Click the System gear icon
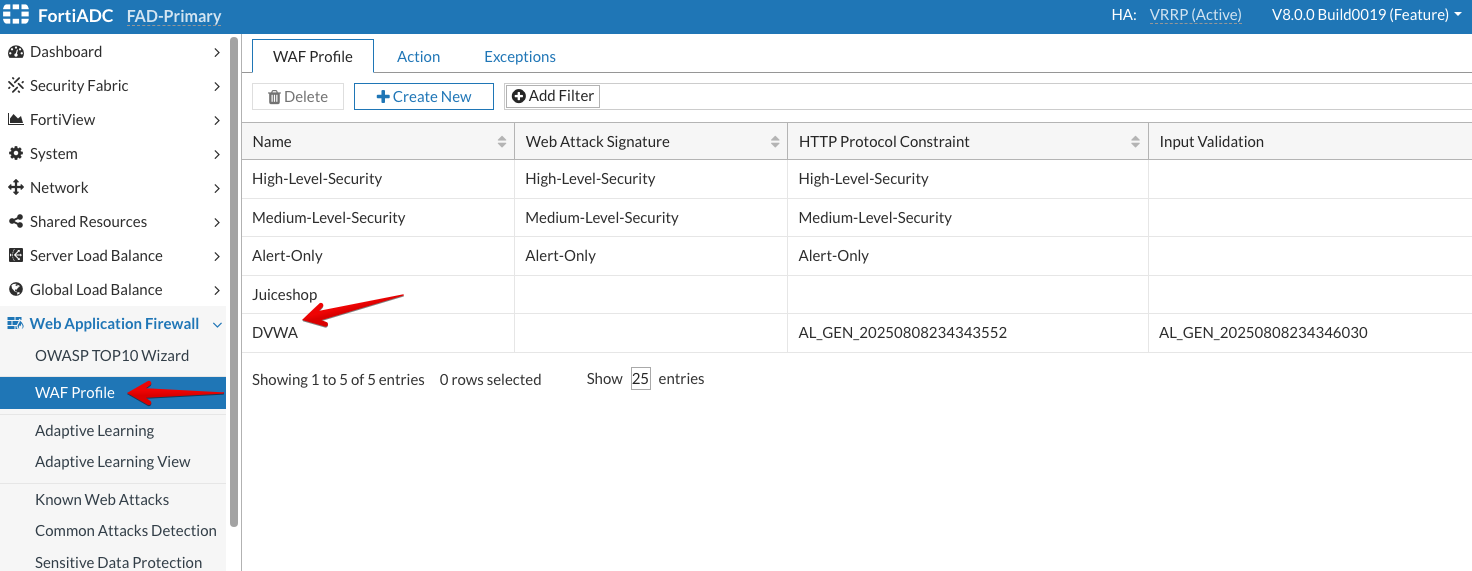 tap(15, 154)
